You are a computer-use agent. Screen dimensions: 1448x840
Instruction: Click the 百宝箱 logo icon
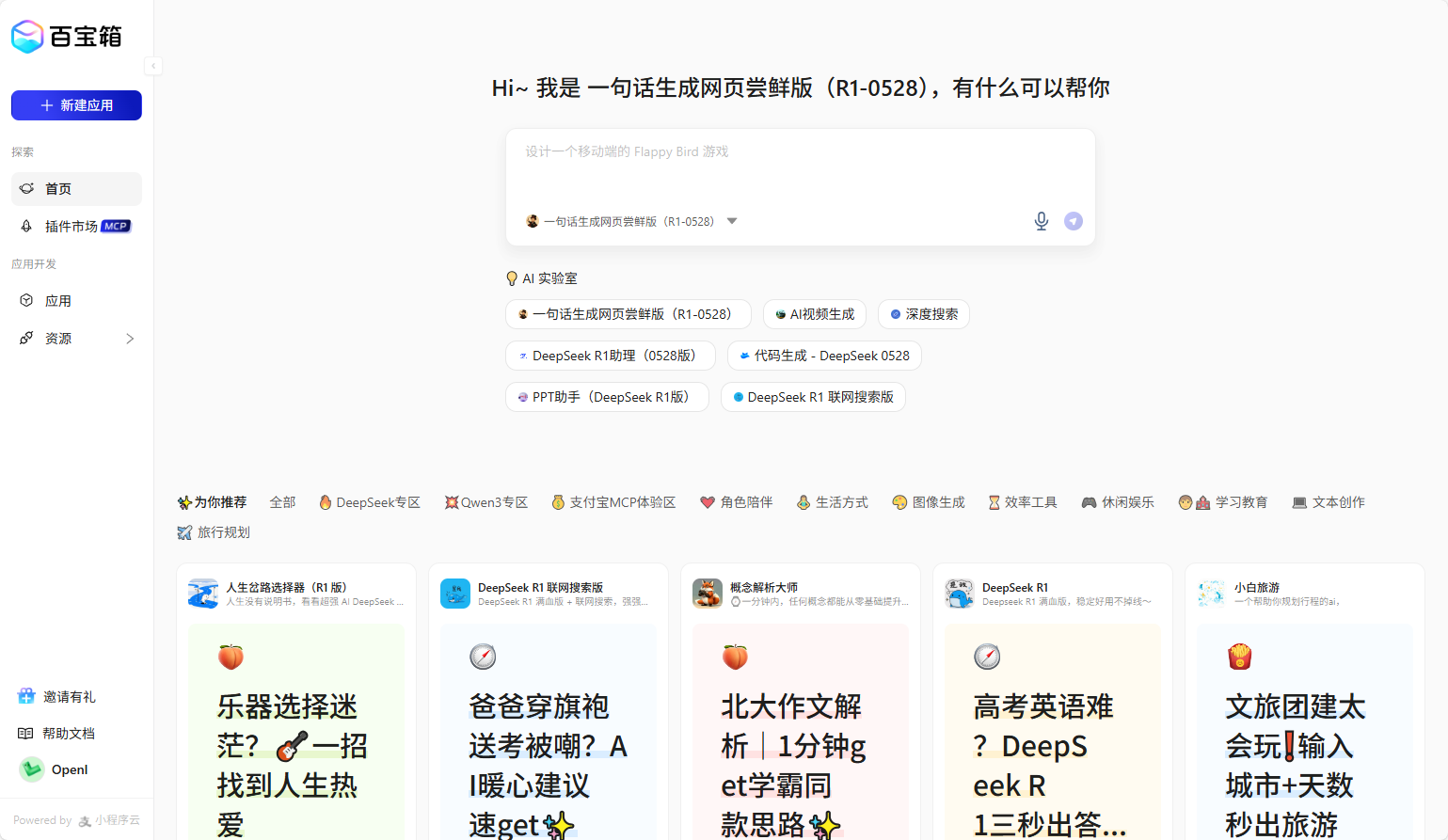(x=27, y=37)
